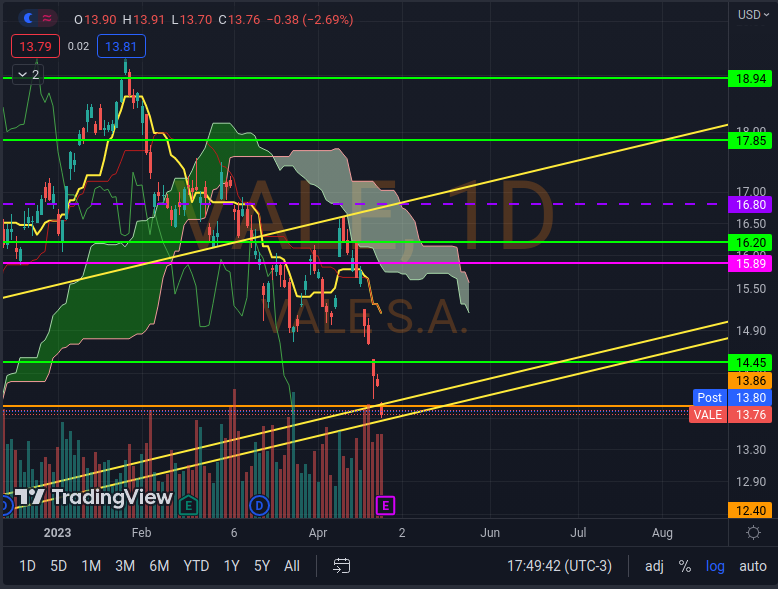This screenshot has width=778, height=589.
Task: Open the magenta E earnings marker
Action: click(x=386, y=506)
